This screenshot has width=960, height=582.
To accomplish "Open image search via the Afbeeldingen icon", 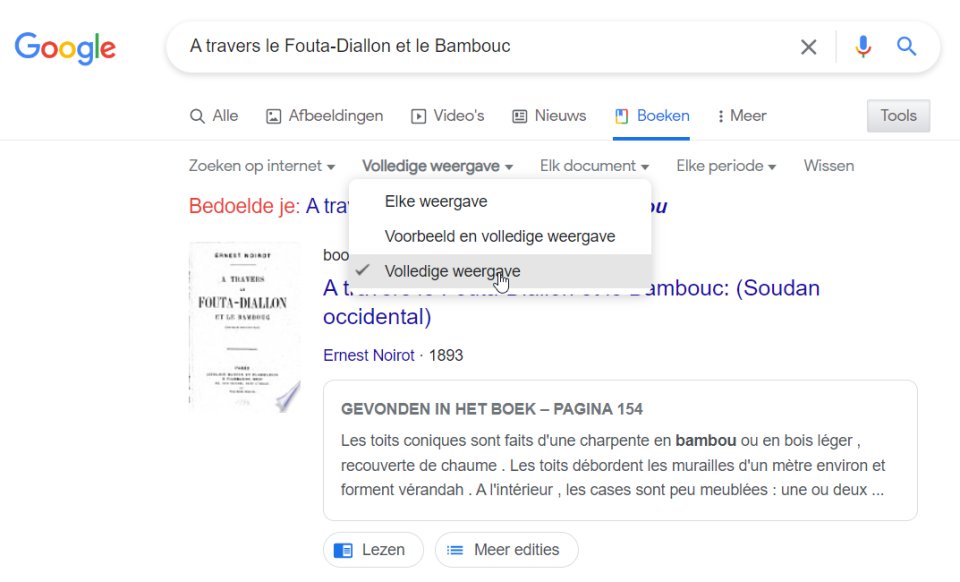I will click(x=323, y=116).
